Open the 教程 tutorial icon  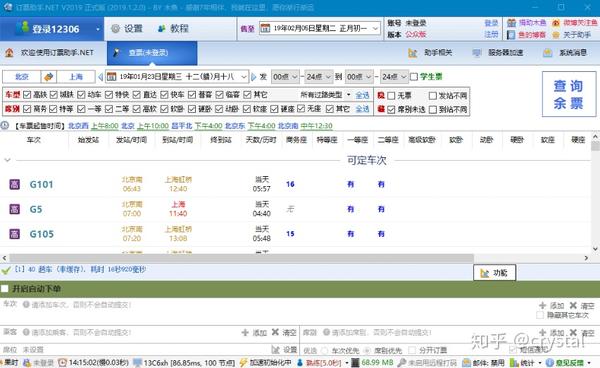coord(162,29)
